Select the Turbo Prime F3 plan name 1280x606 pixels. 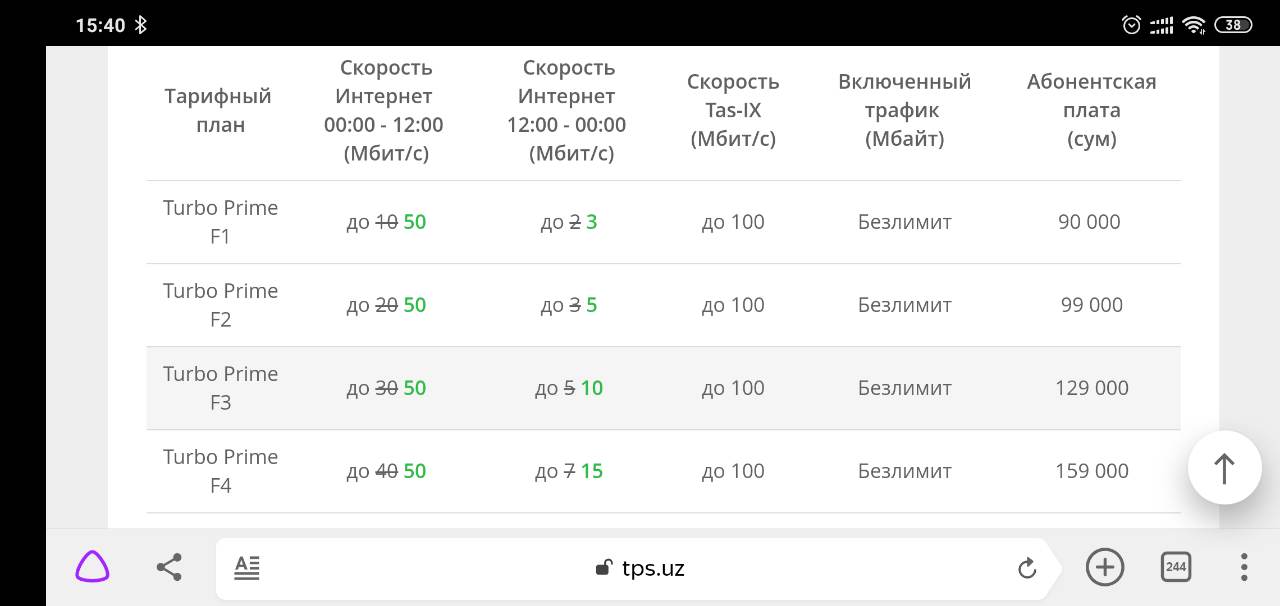pos(221,388)
